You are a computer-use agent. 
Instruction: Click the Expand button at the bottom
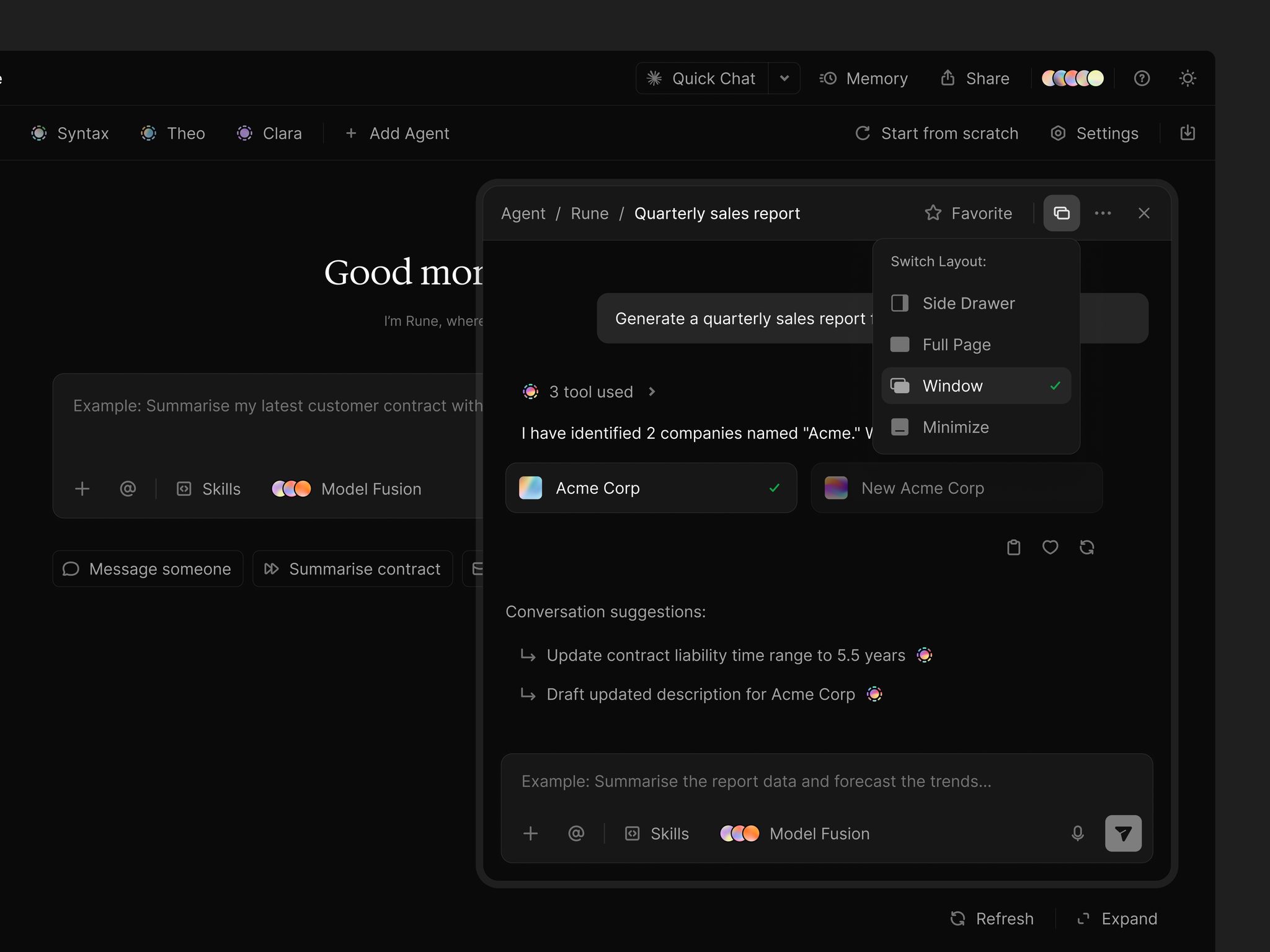point(1117,919)
